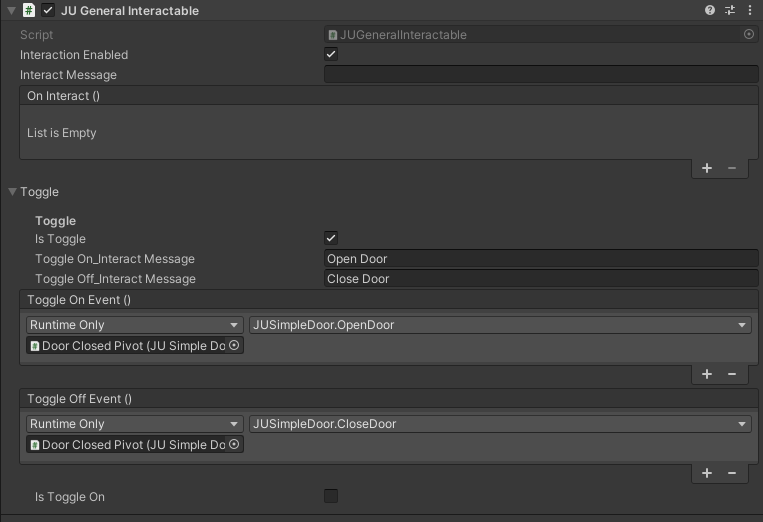Check the Is Toggle On box
Image resolution: width=763 pixels, height=522 pixels.
[x=331, y=496]
